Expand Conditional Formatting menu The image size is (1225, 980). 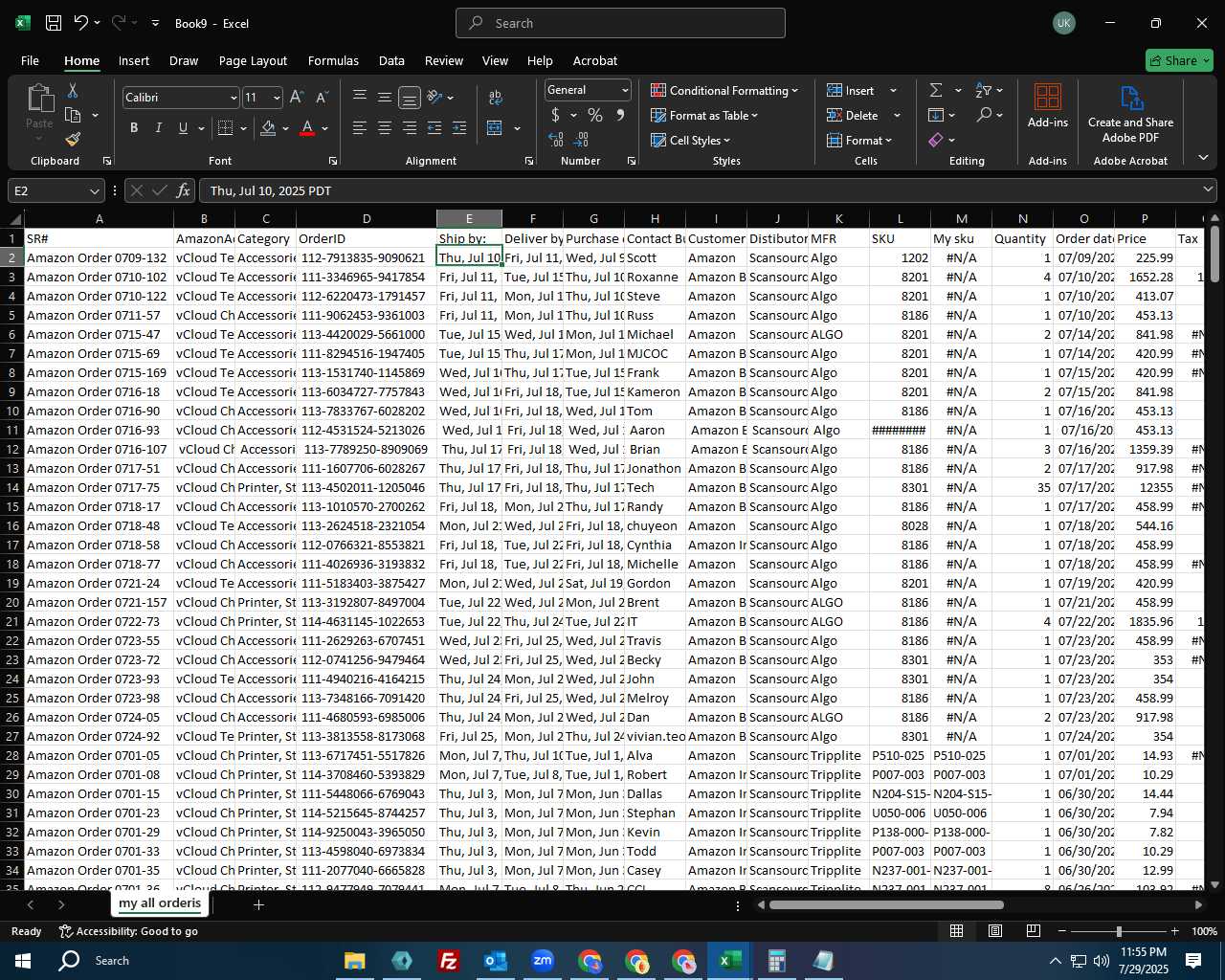(724, 90)
